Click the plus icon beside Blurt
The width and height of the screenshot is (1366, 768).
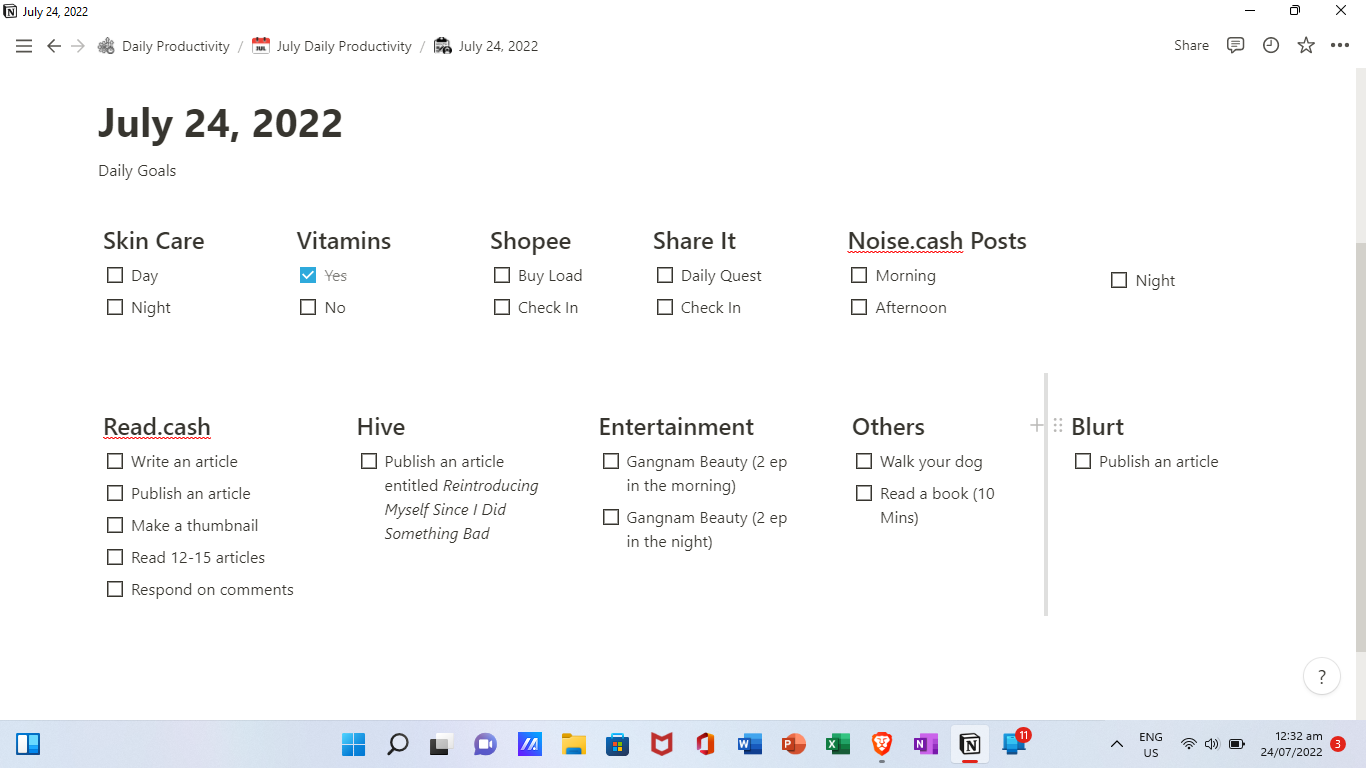pos(1037,426)
